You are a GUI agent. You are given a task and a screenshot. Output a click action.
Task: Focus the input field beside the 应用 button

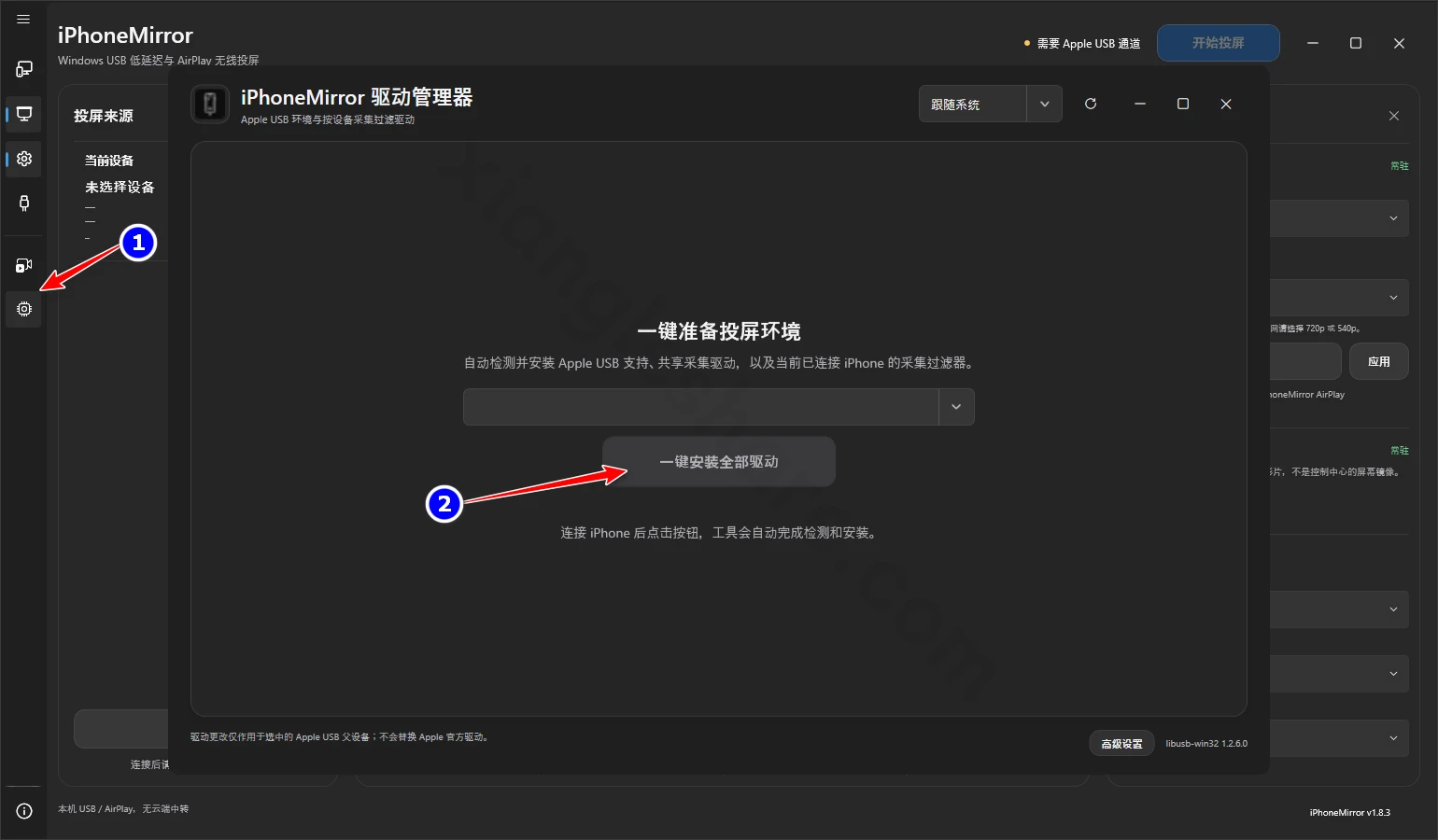pos(1305,361)
